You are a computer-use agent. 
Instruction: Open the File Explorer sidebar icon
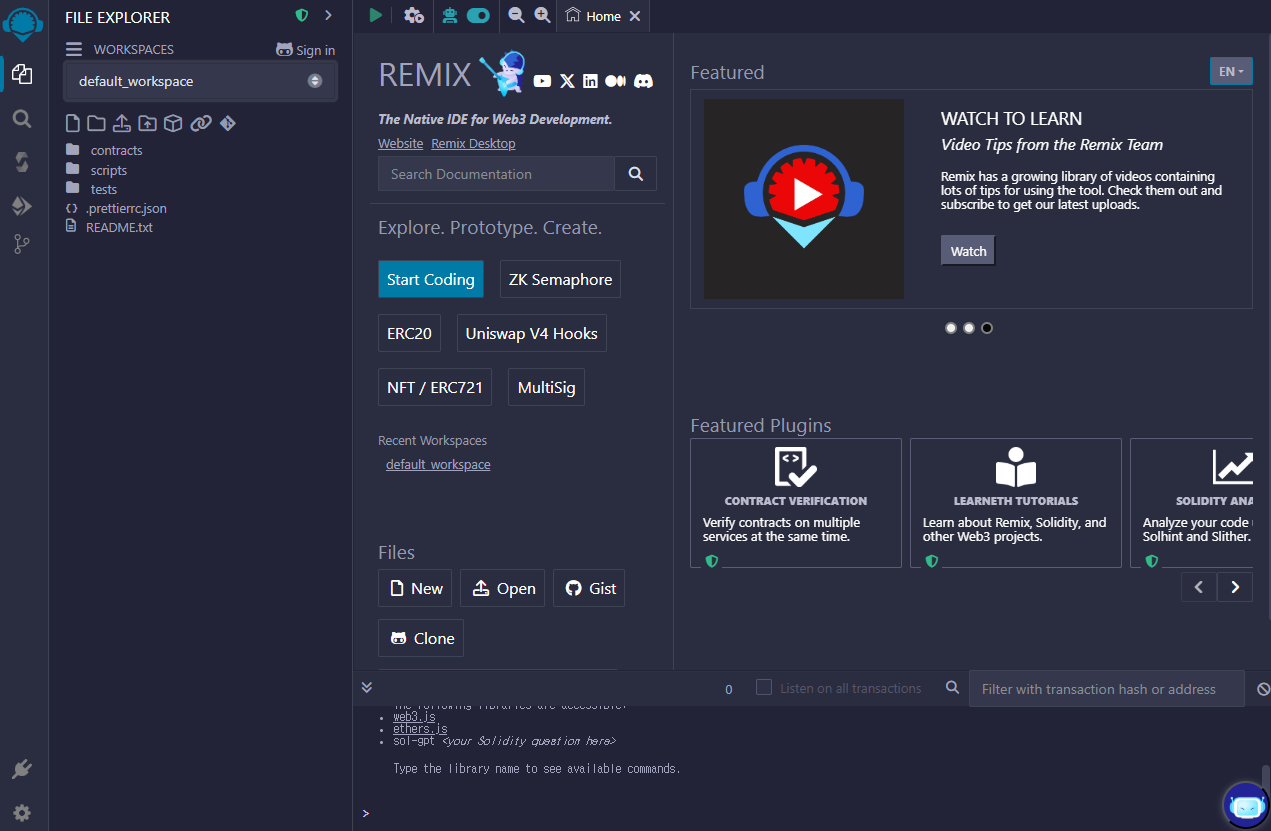[x=22, y=74]
